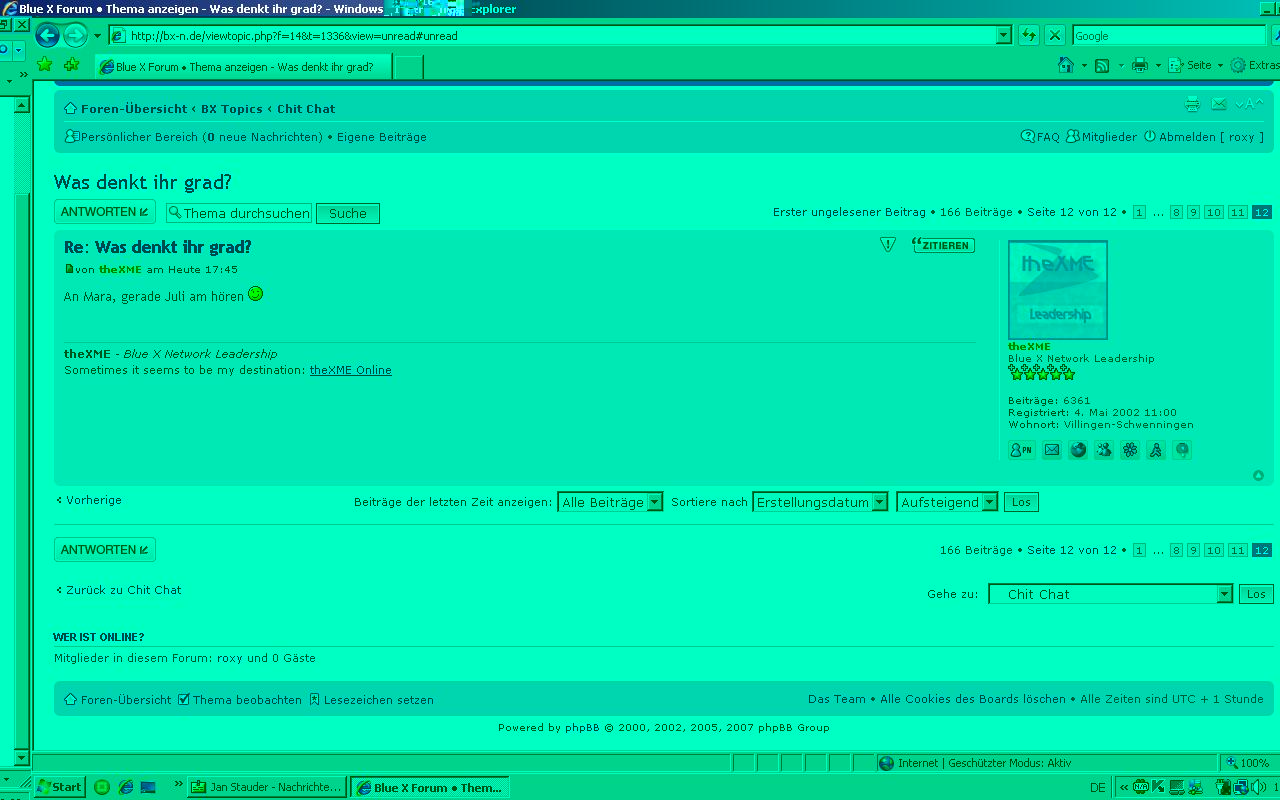Open theXME's website via the globe icon
Image resolution: width=1280 pixels, height=800 pixels.
tap(1078, 450)
